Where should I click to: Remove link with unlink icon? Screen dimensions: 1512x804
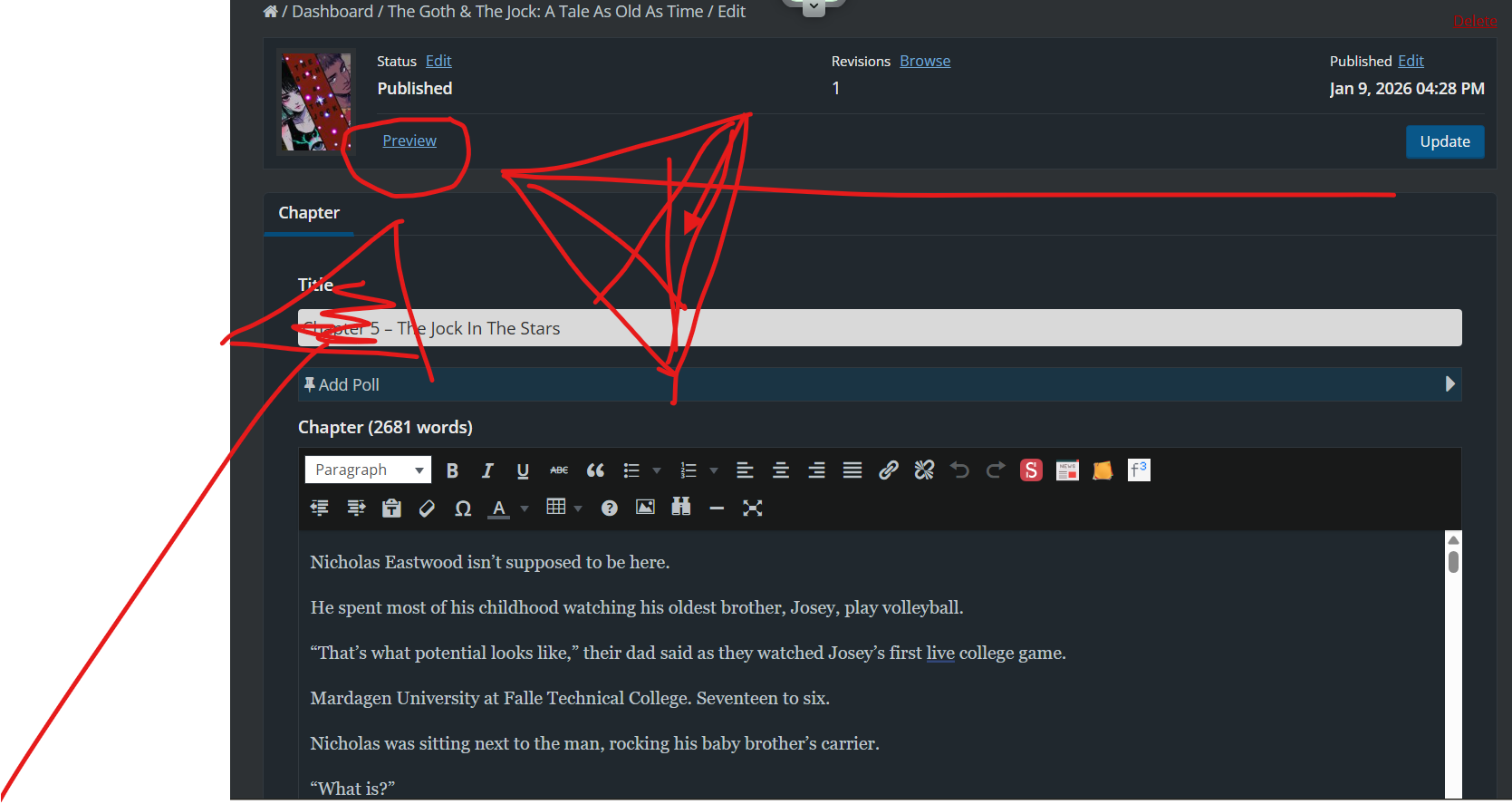tap(924, 470)
